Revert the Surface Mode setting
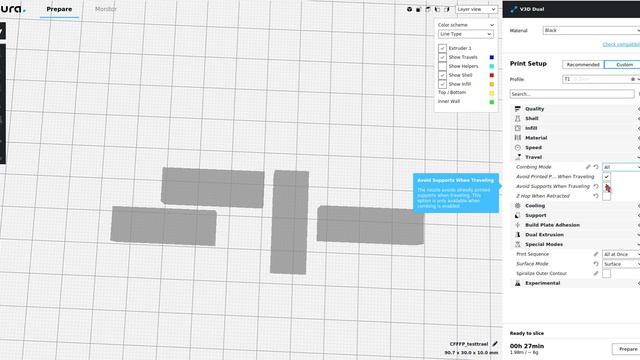Image resolution: width=640 pixels, height=360 pixels. 596,264
